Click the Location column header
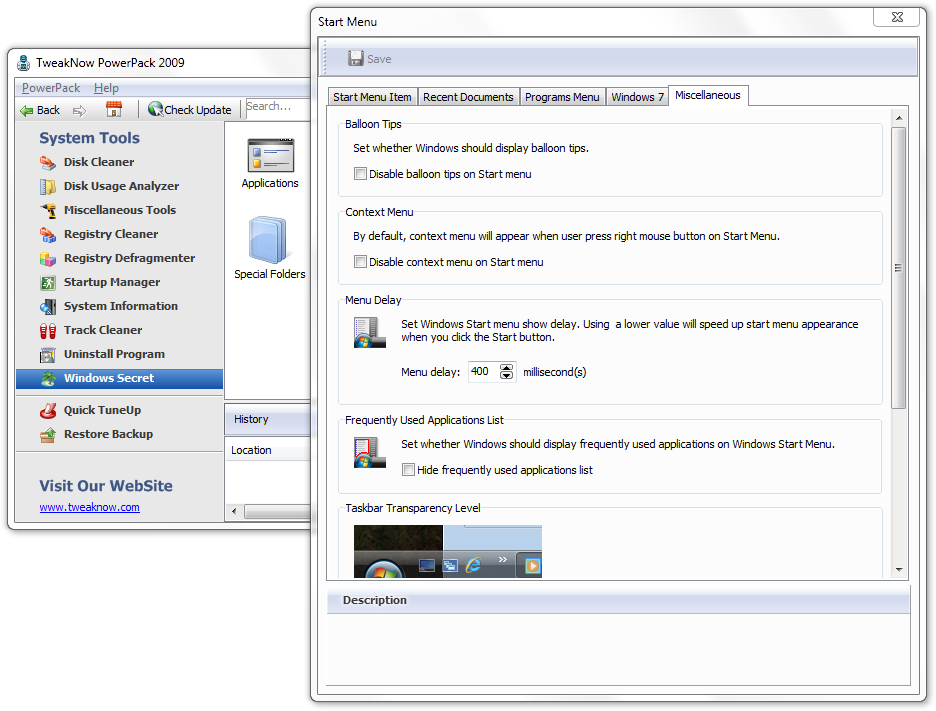 pos(267,450)
